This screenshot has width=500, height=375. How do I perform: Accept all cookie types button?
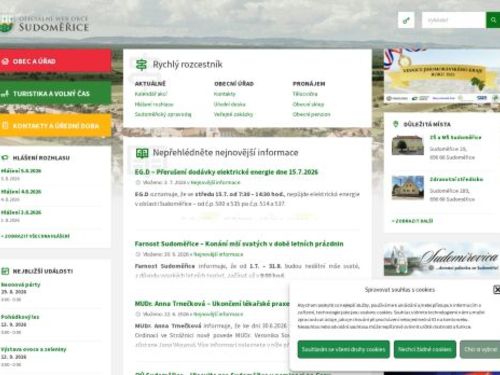[x=343, y=349]
